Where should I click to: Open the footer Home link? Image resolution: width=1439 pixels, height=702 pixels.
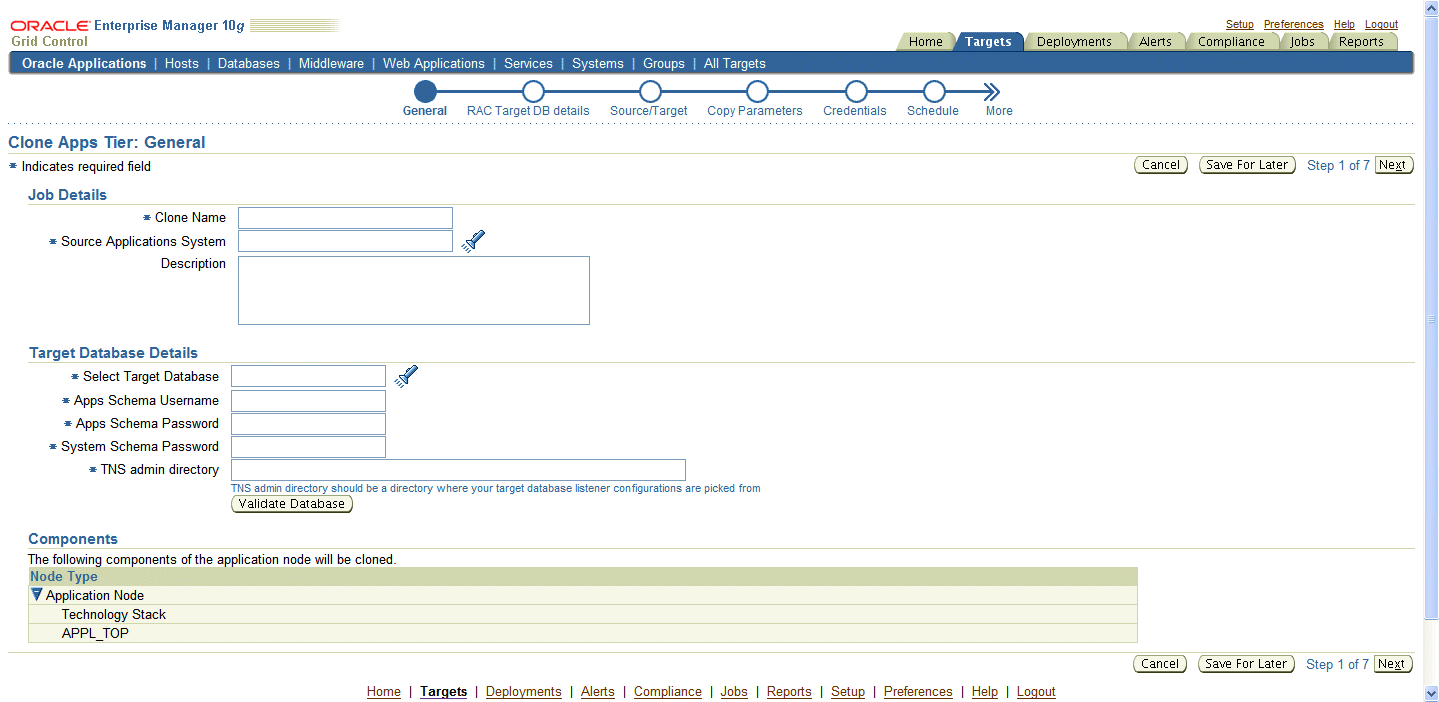[384, 691]
